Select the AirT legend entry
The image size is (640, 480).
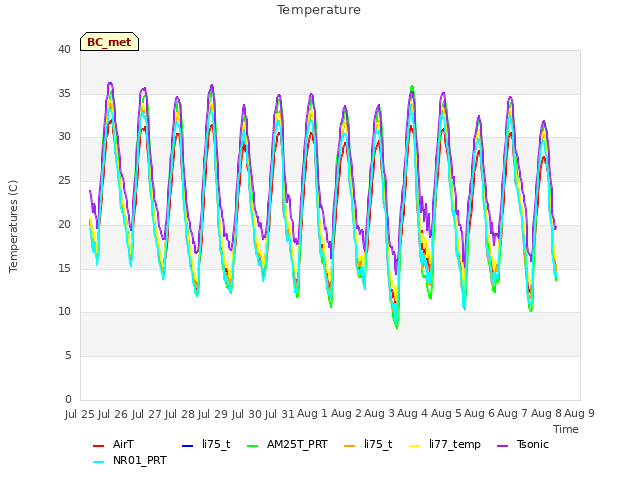(113, 444)
